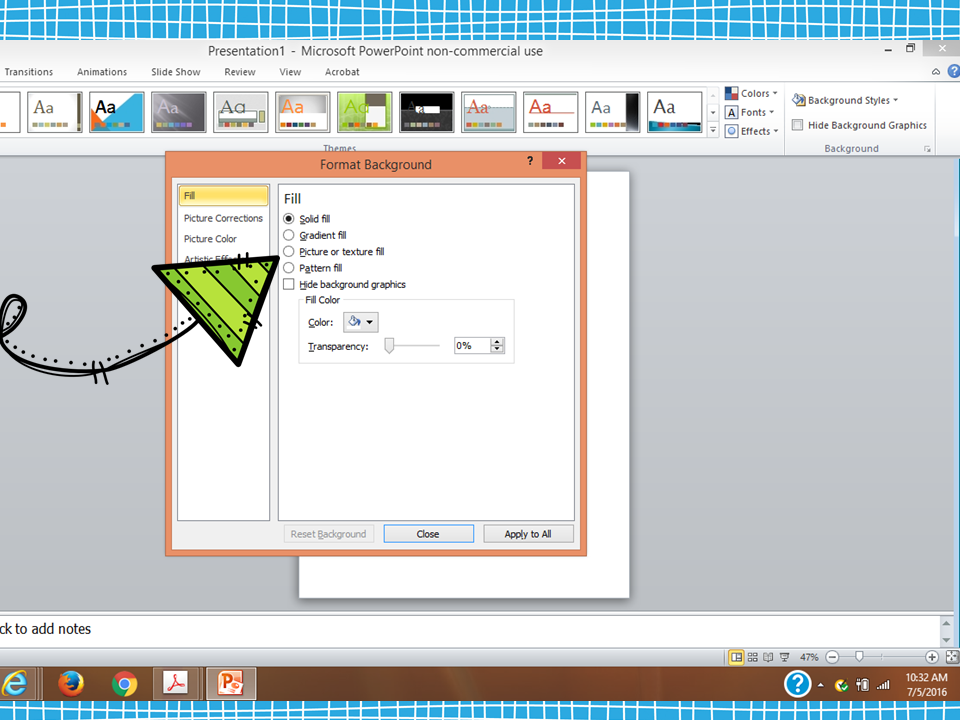Open Adobe Acrobat from the taskbar
Screen dimensions: 960x720
[176, 684]
